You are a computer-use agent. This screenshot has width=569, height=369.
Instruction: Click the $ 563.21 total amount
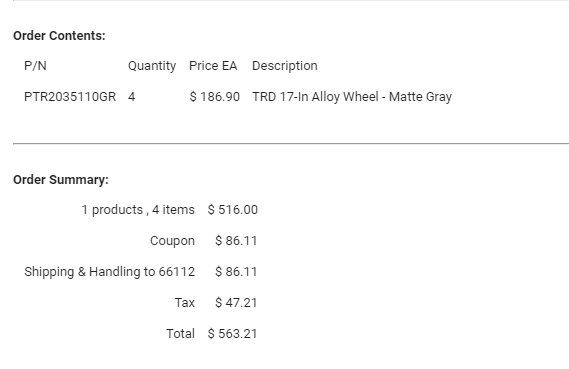(233, 334)
